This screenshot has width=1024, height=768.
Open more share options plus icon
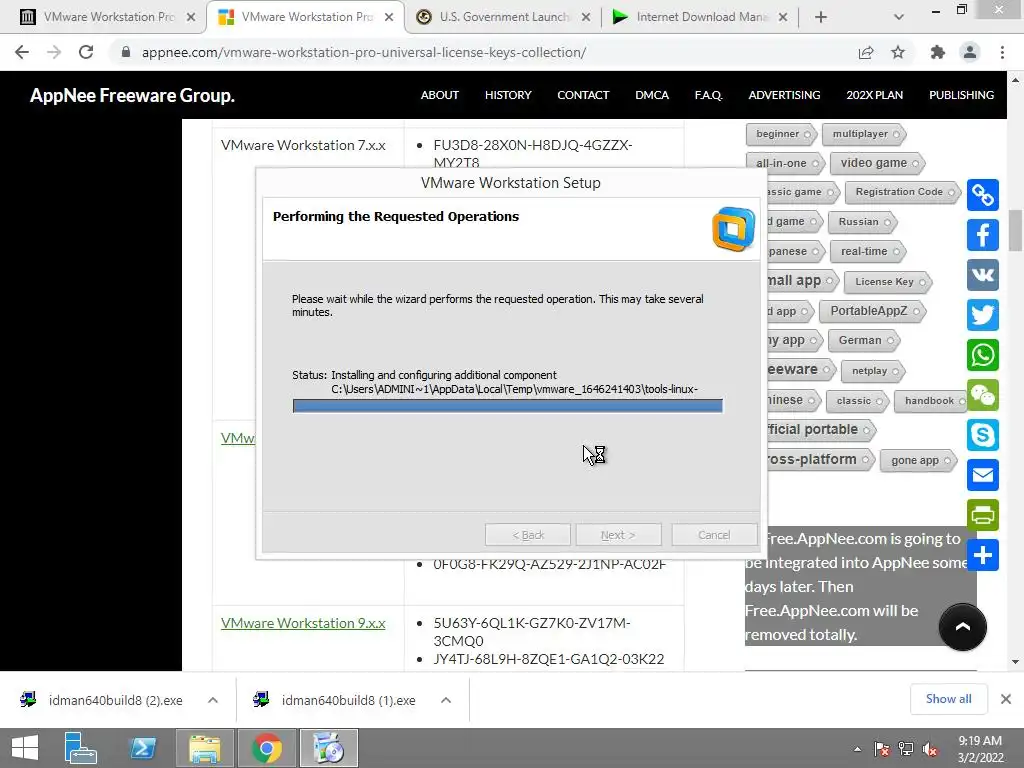click(983, 555)
